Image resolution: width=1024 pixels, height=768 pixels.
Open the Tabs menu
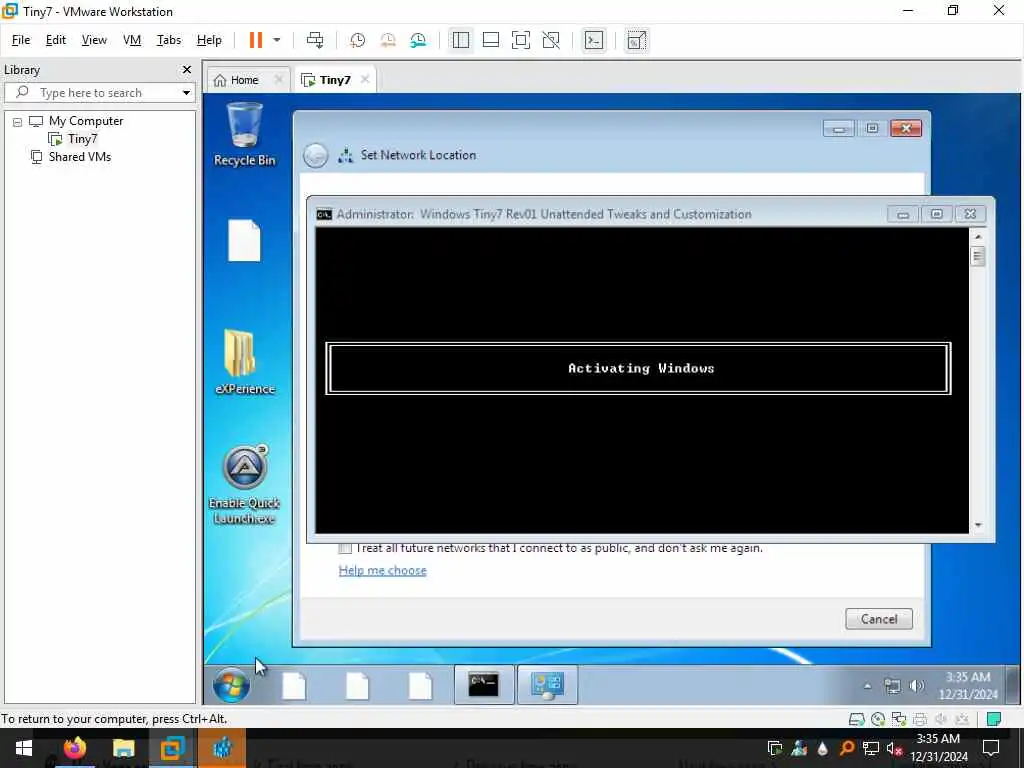(x=168, y=40)
